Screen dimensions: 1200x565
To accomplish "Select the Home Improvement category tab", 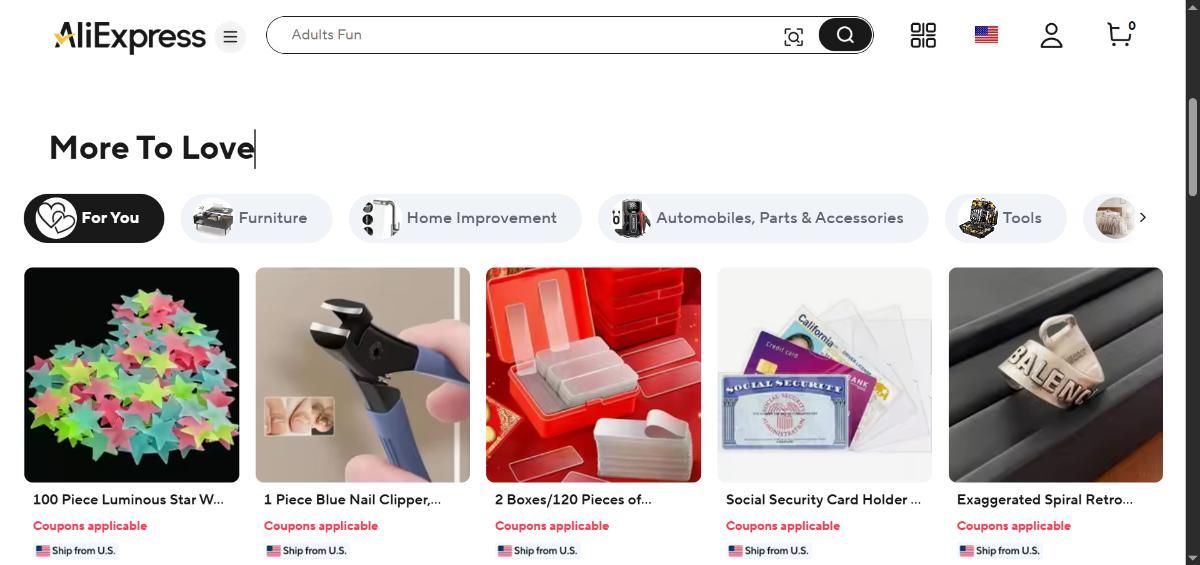I will (465, 218).
